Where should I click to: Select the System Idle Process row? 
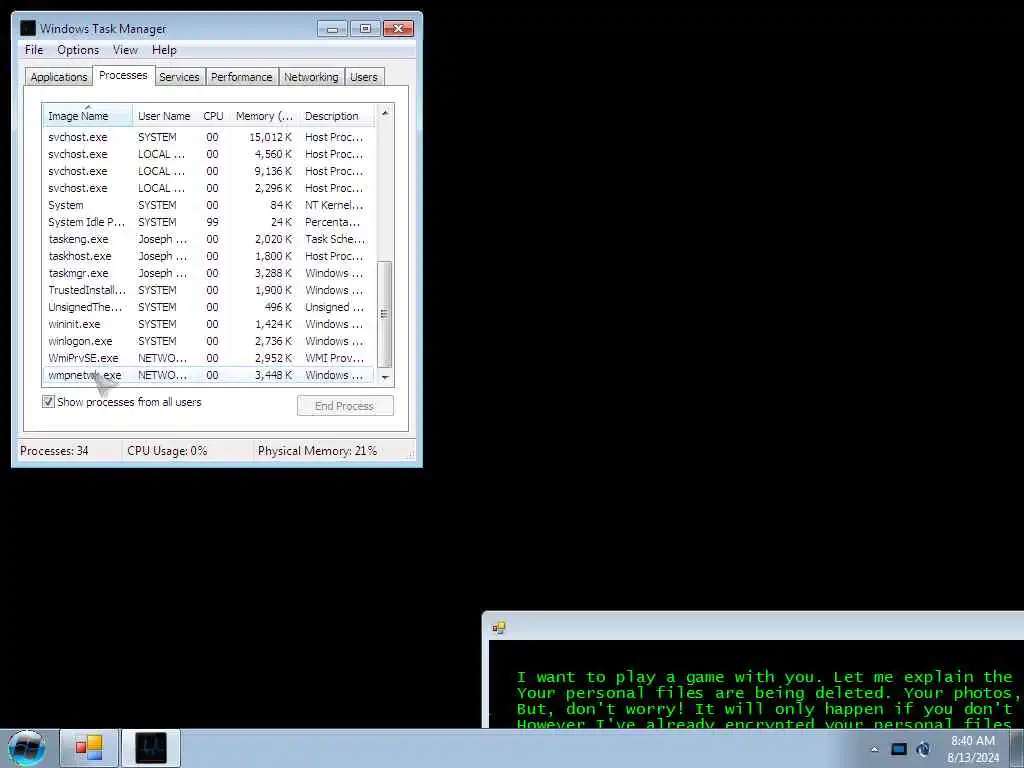(x=208, y=222)
